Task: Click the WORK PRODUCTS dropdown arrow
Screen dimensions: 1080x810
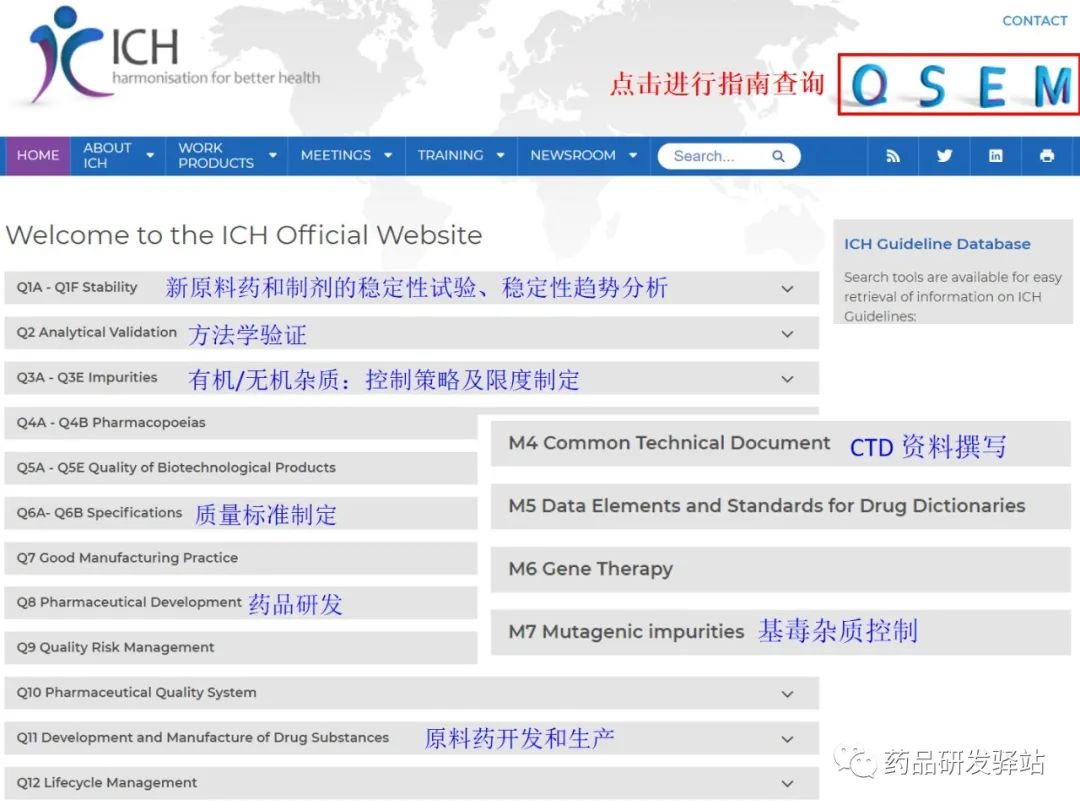Action: [273, 156]
